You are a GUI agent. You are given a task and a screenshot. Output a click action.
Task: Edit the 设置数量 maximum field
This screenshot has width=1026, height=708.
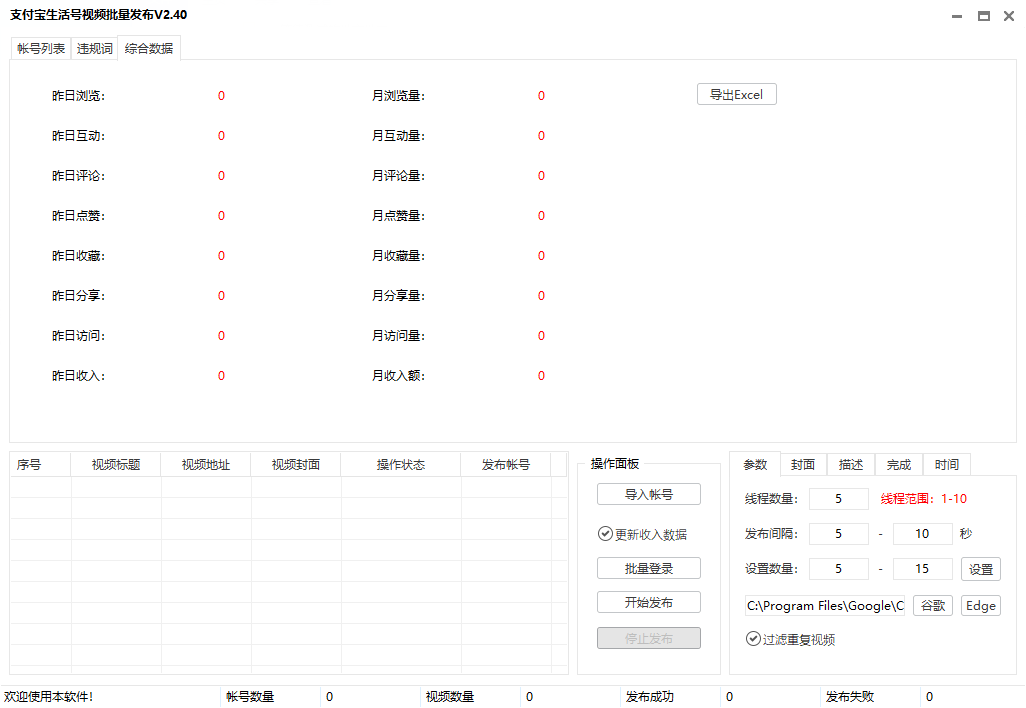point(922,569)
